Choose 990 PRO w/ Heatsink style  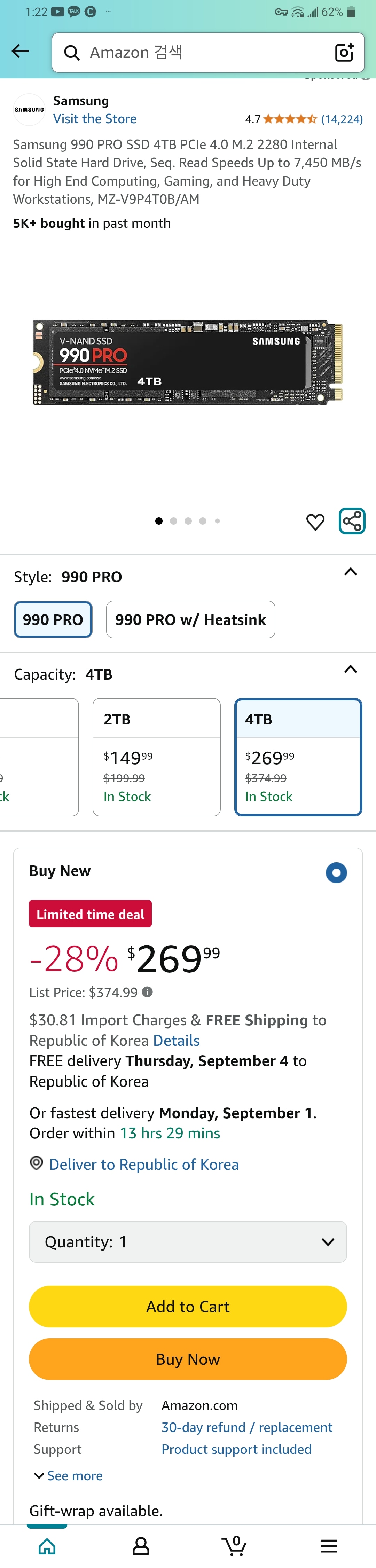190,619
